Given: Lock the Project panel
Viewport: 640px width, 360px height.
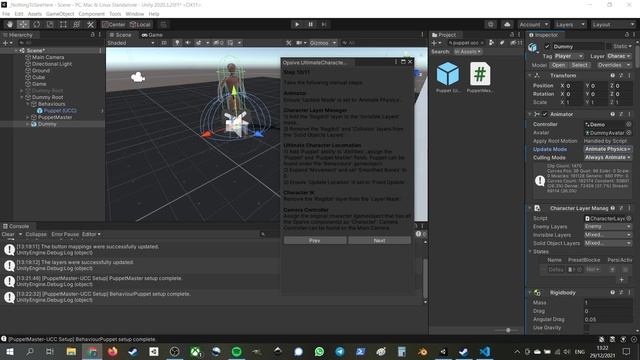Looking at the screenshot, I should 512,35.
